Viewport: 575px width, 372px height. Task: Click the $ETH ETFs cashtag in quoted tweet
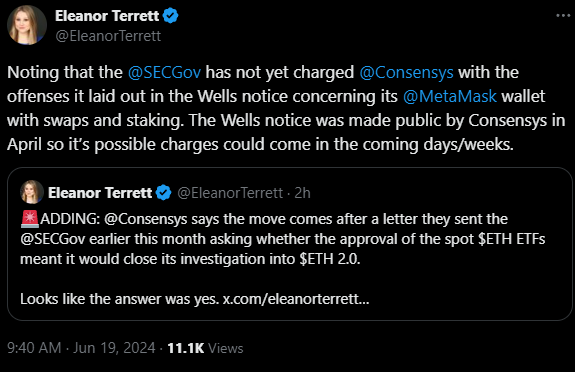[512, 239]
